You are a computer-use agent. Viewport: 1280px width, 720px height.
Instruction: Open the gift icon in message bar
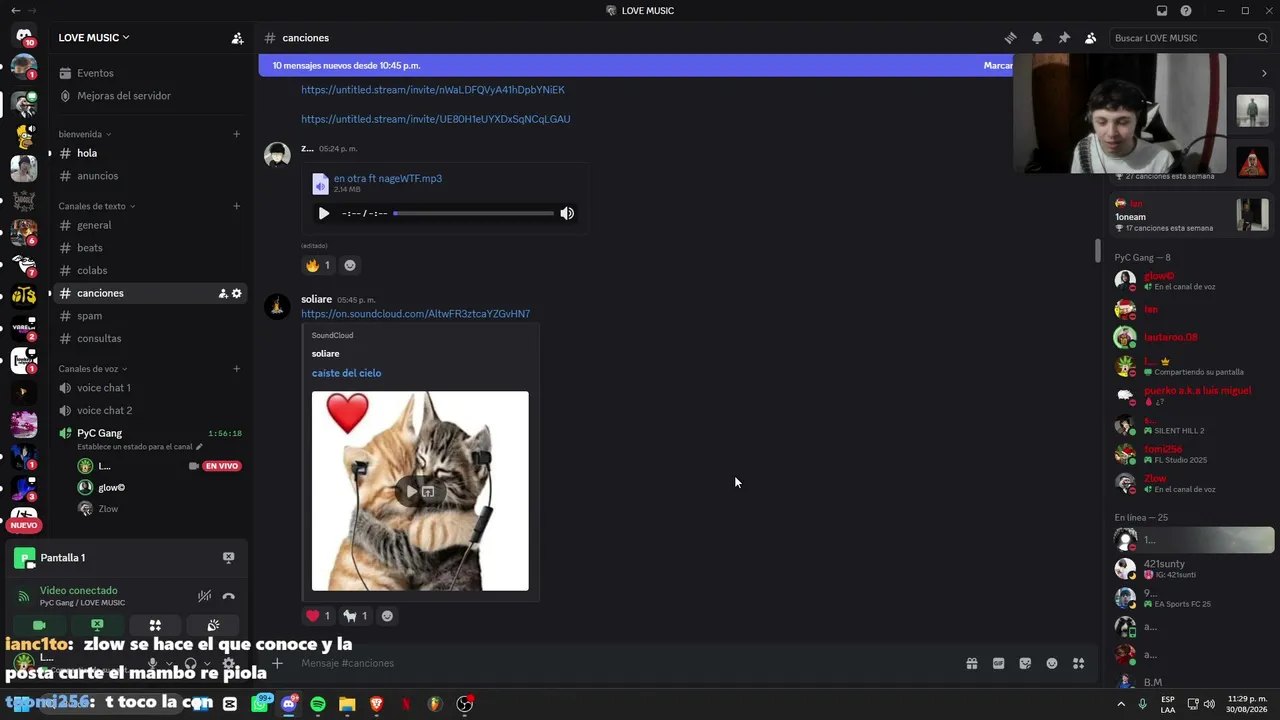[971, 663]
